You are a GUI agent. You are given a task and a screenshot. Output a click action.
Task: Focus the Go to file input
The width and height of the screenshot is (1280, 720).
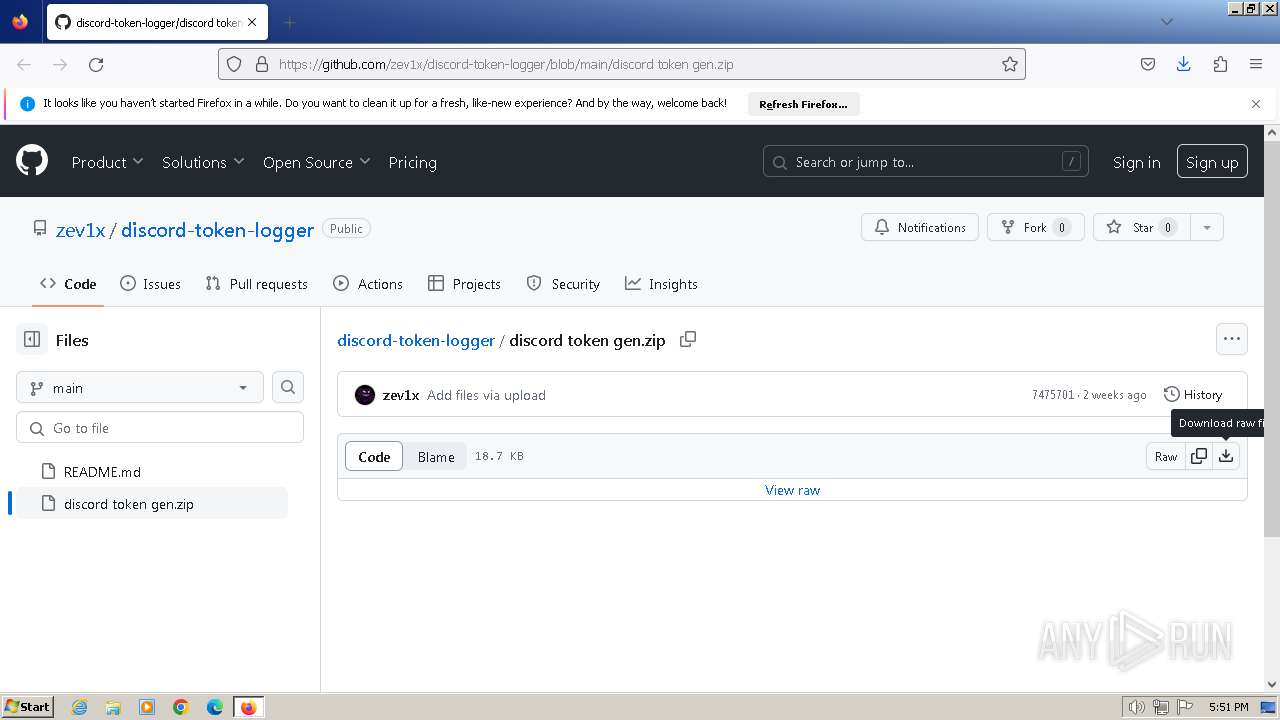tap(160, 428)
